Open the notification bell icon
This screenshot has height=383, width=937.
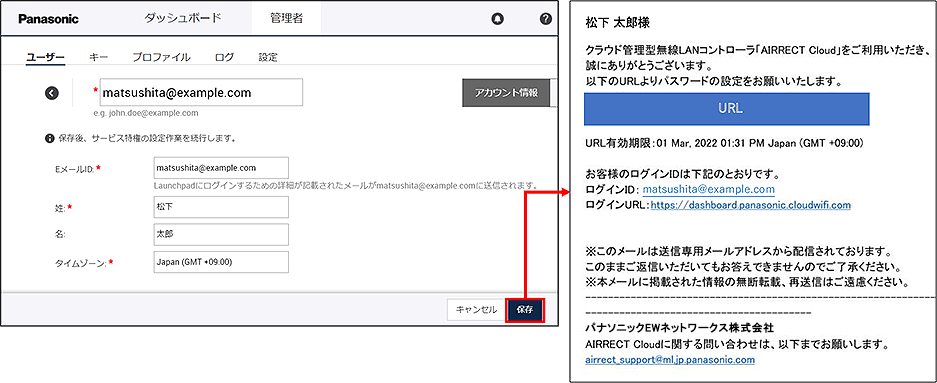pos(497,19)
